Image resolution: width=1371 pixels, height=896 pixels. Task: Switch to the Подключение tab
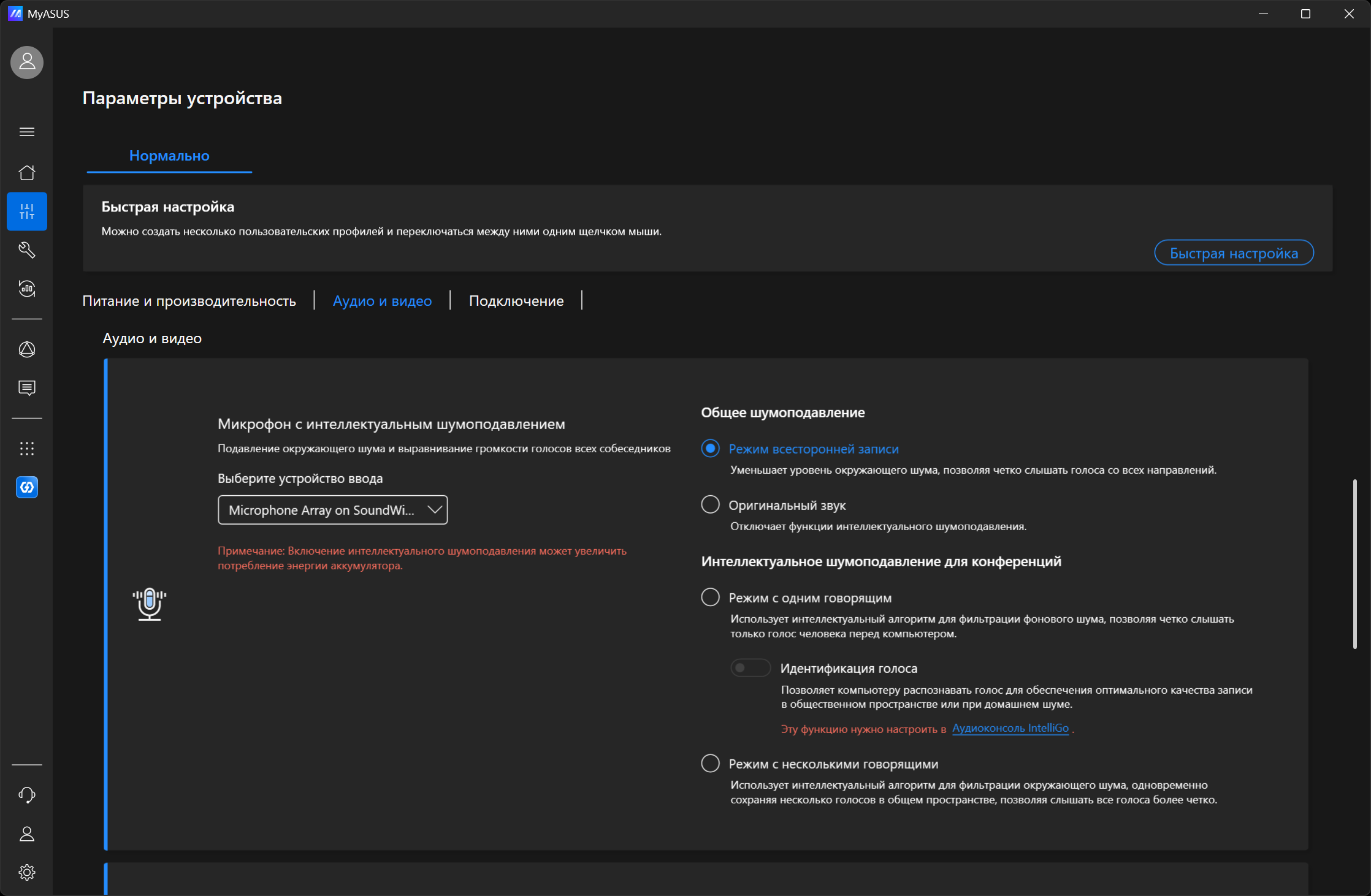pos(516,301)
